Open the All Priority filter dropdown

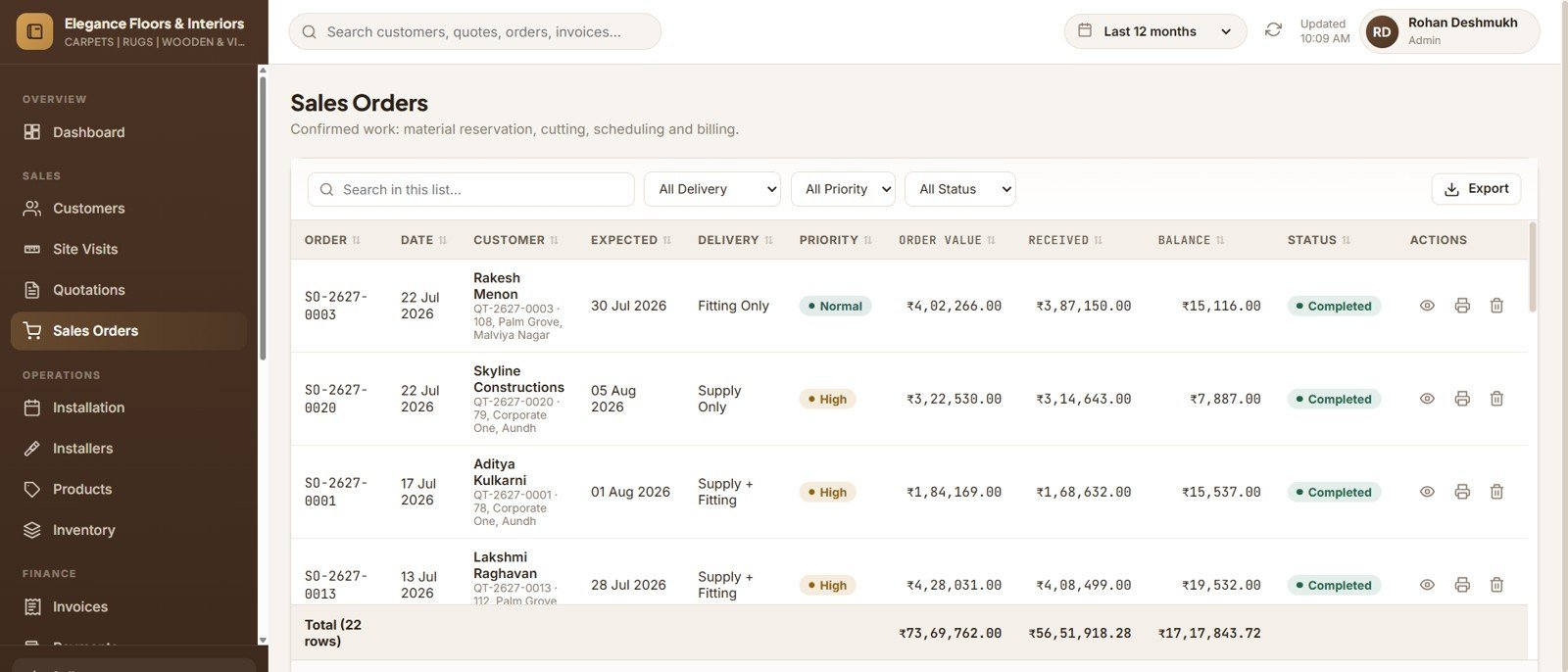[844, 189]
